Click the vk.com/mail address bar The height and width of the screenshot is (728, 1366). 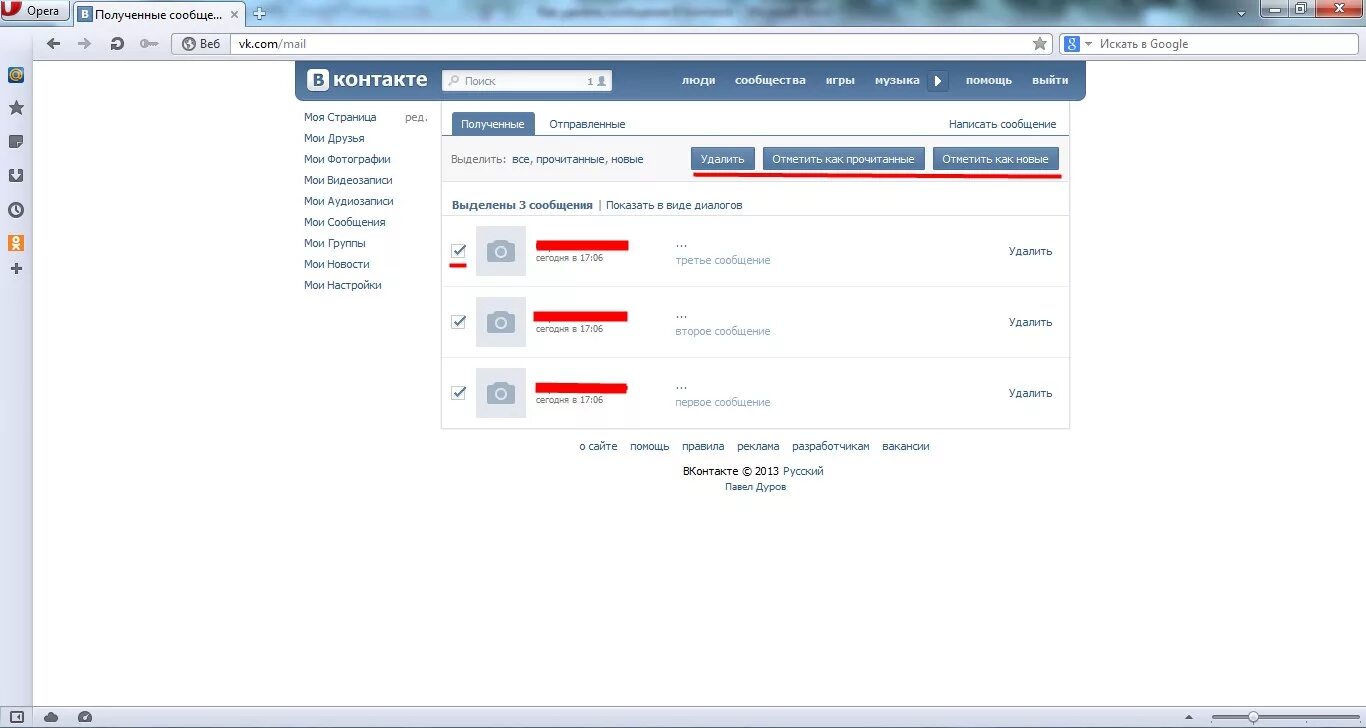tap(630, 44)
